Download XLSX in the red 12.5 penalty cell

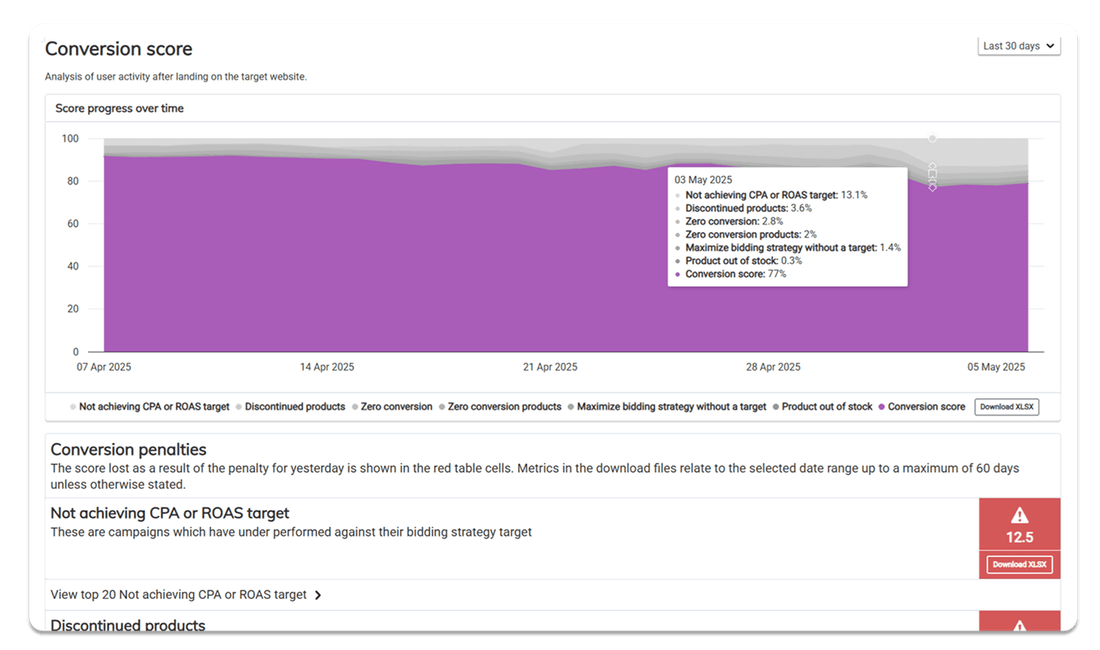[x=1019, y=564]
